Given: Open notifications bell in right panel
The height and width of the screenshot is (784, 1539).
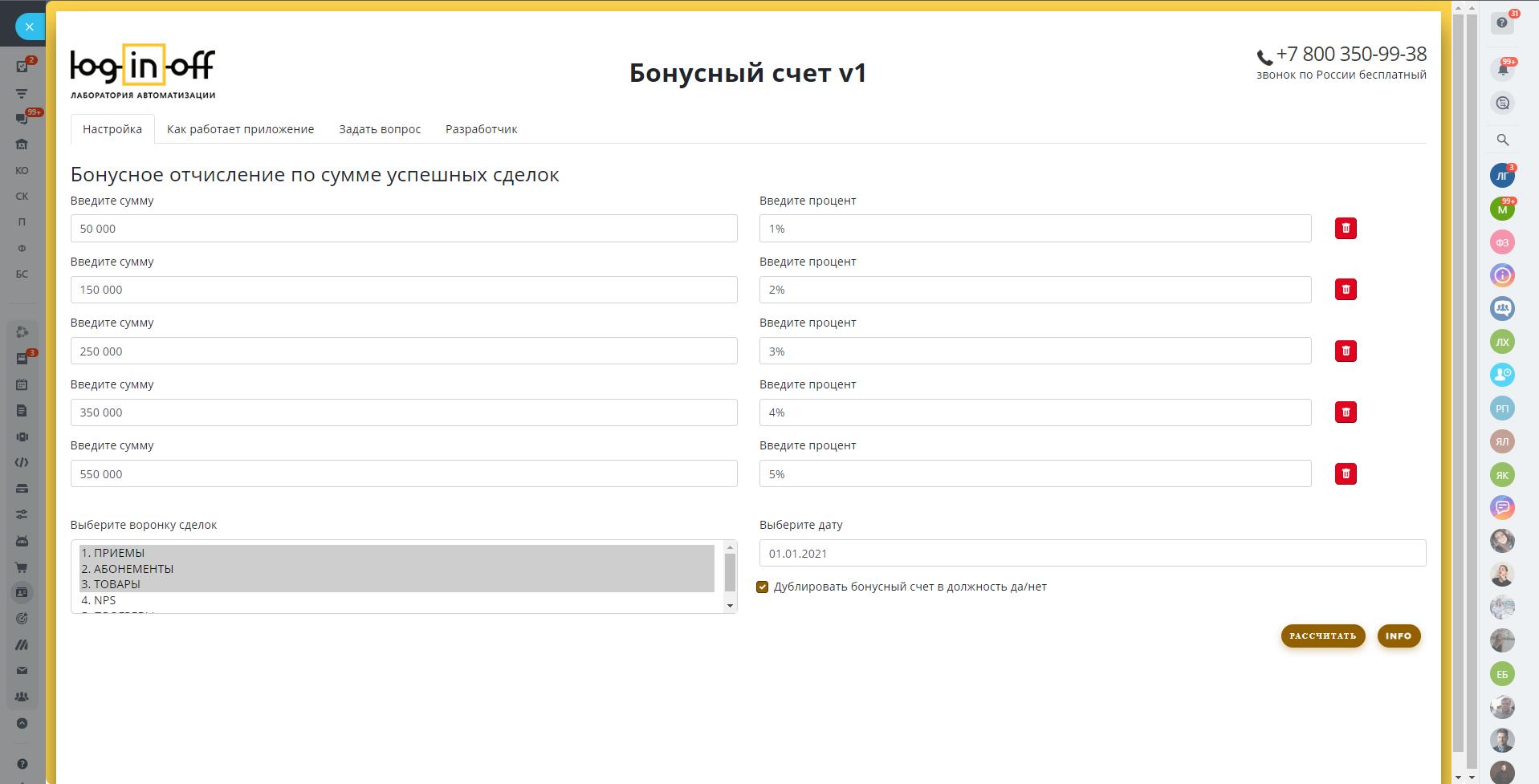Looking at the screenshot, I should pos(1502,69).
